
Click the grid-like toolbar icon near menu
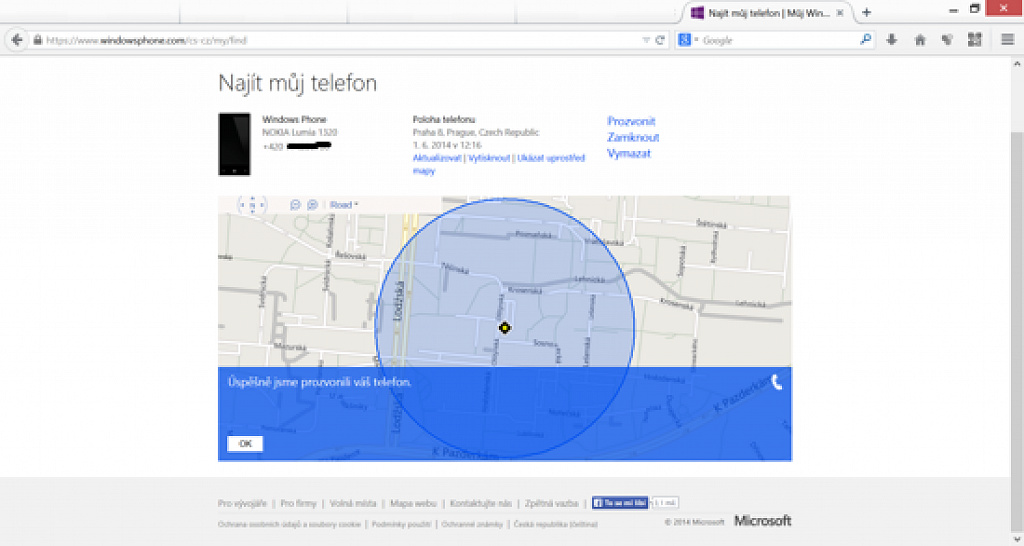pos(975,40)
